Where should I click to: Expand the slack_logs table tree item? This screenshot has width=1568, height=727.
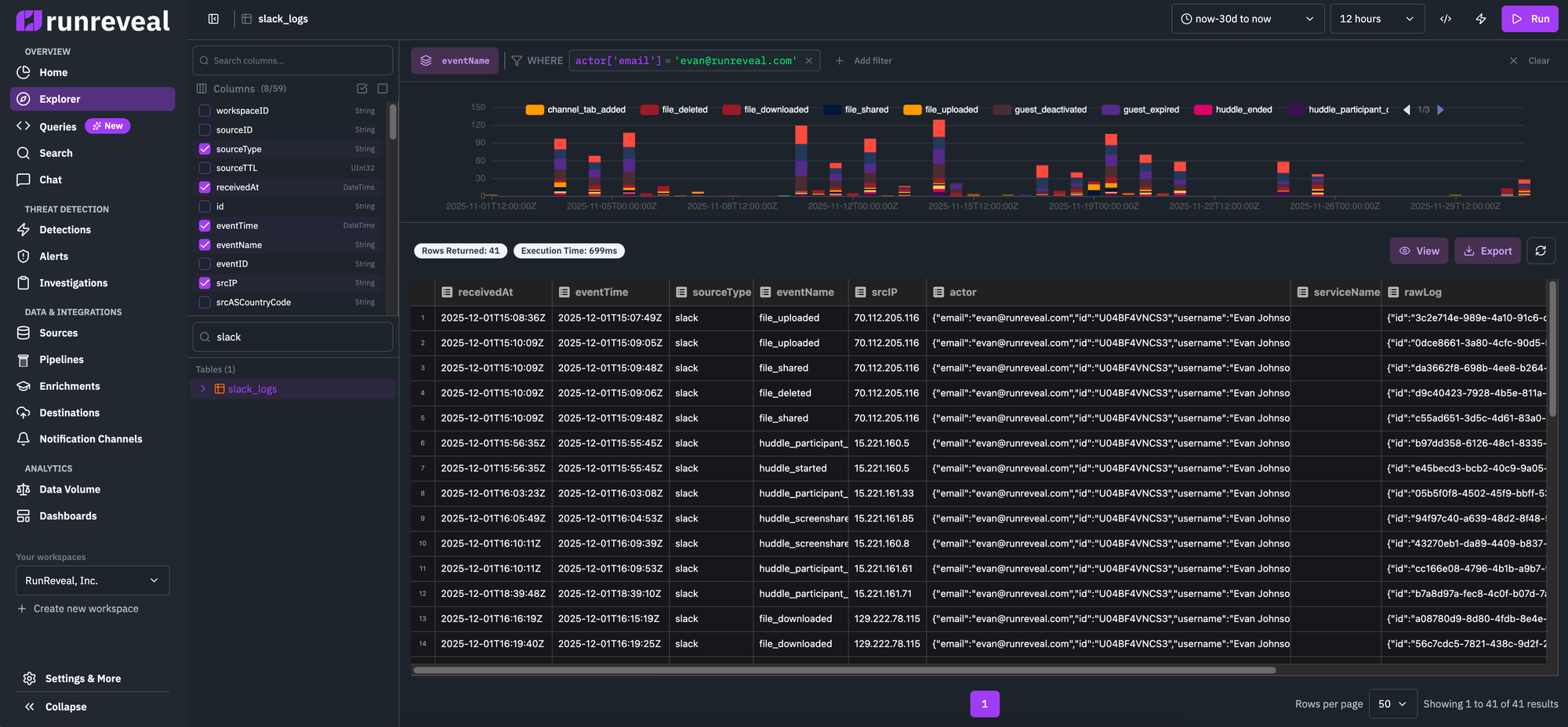point(203,388)
